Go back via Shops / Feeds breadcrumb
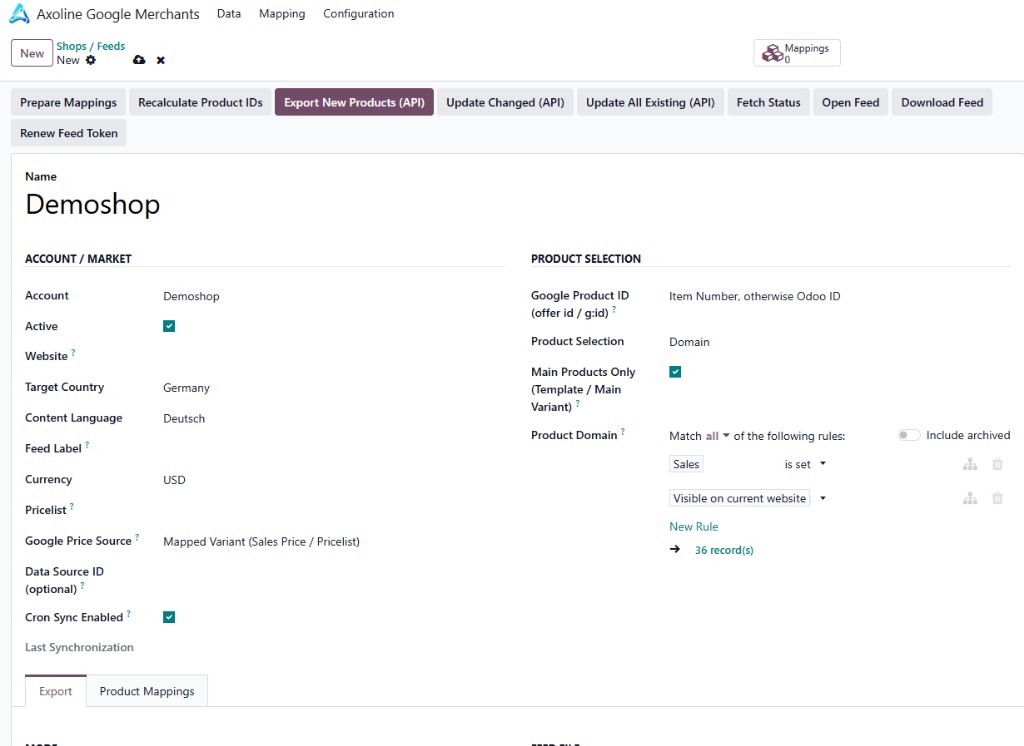This screenshot has width=1024, height=746. (x=91, y=46)
